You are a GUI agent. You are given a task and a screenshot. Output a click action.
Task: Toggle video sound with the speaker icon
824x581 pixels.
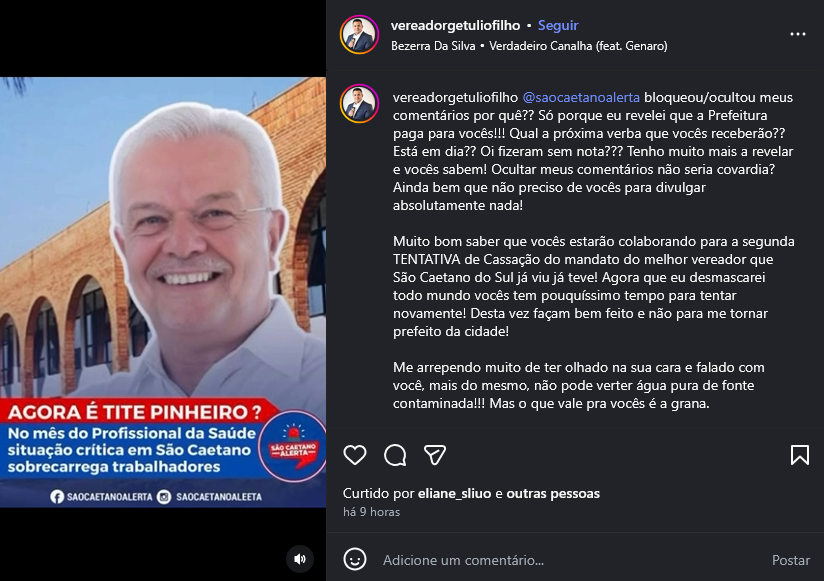coord(300,559)
